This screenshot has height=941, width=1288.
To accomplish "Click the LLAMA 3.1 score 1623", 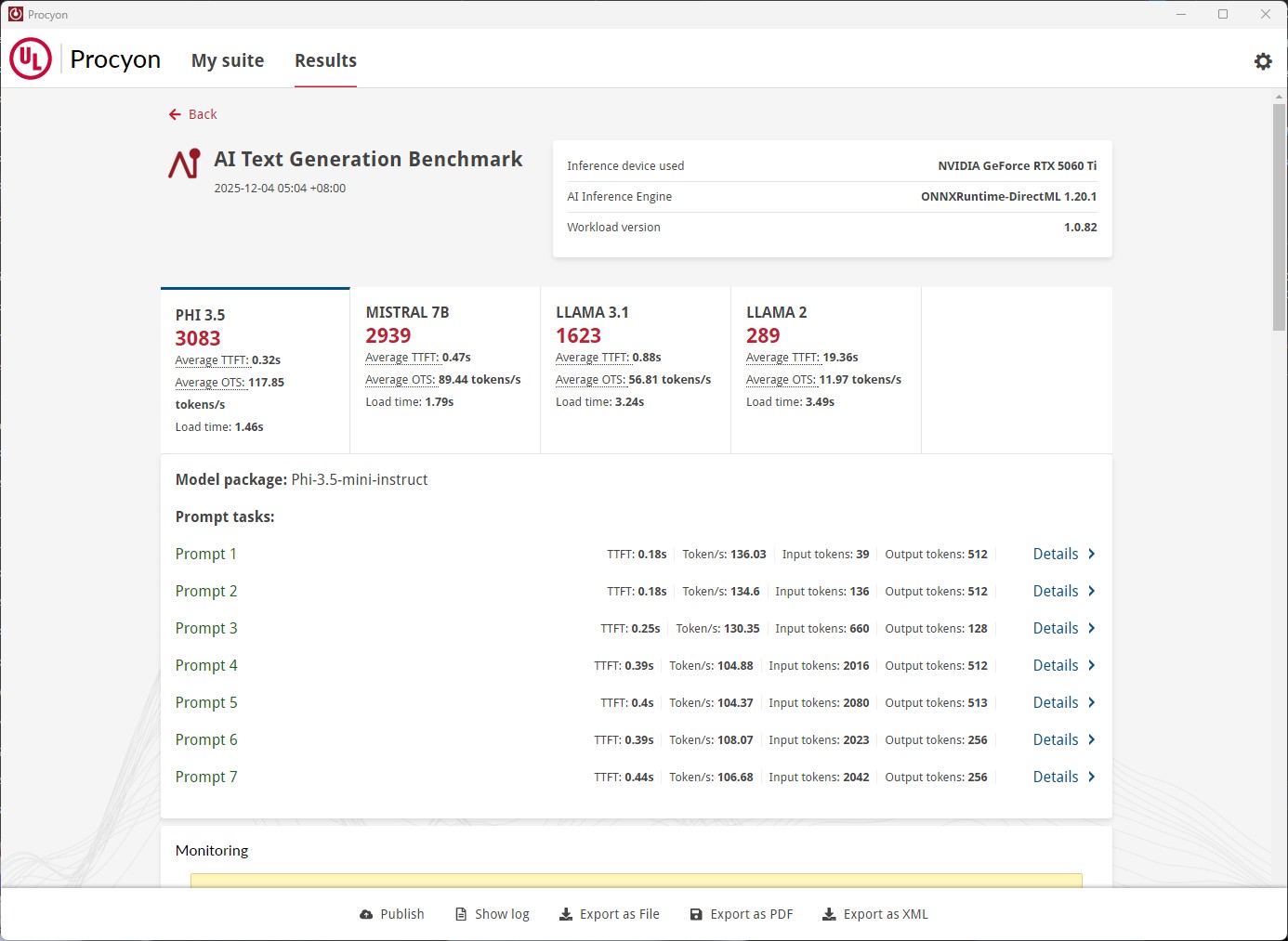I will [x=578, y=335].
